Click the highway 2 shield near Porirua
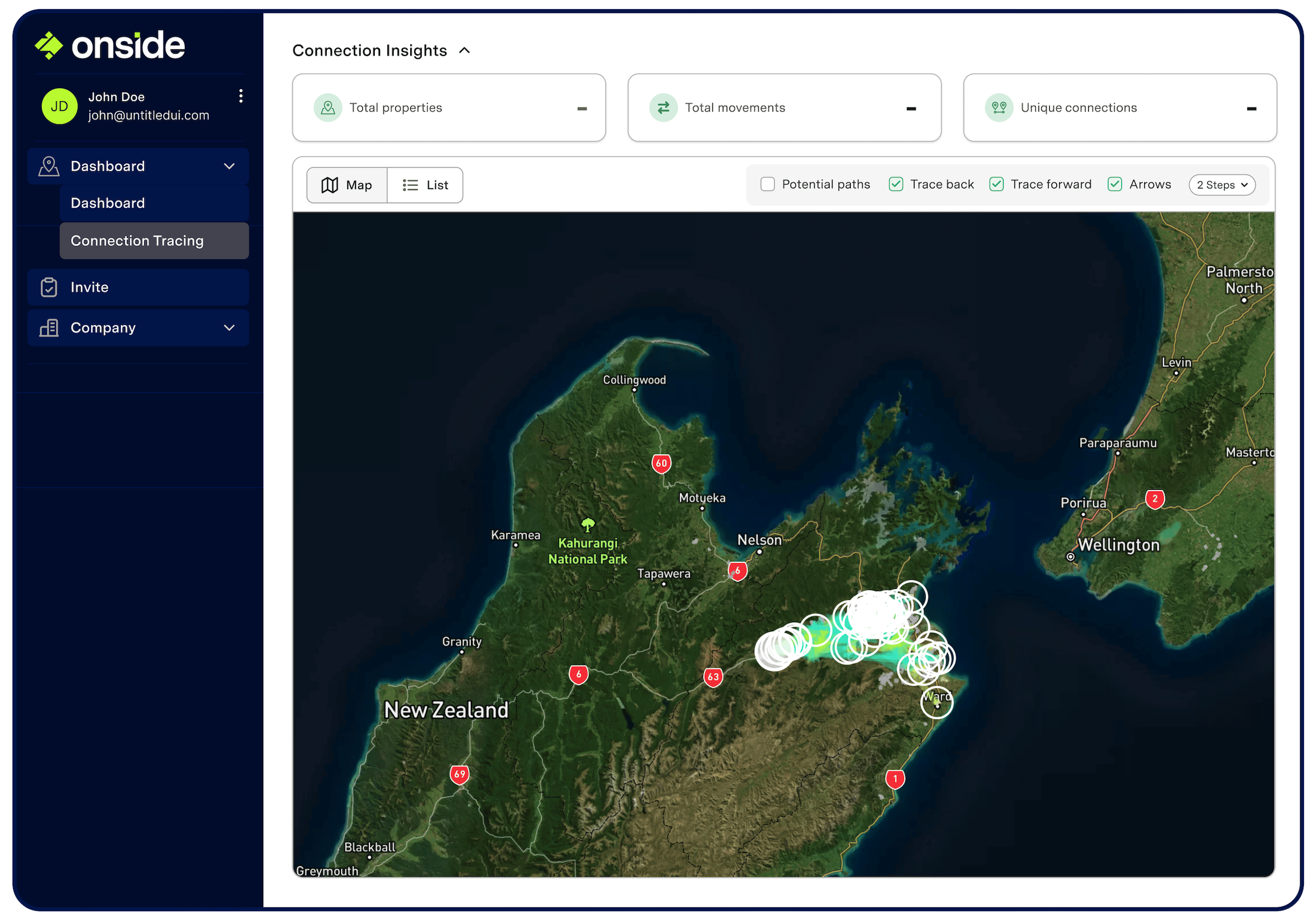 (1155, 500)
